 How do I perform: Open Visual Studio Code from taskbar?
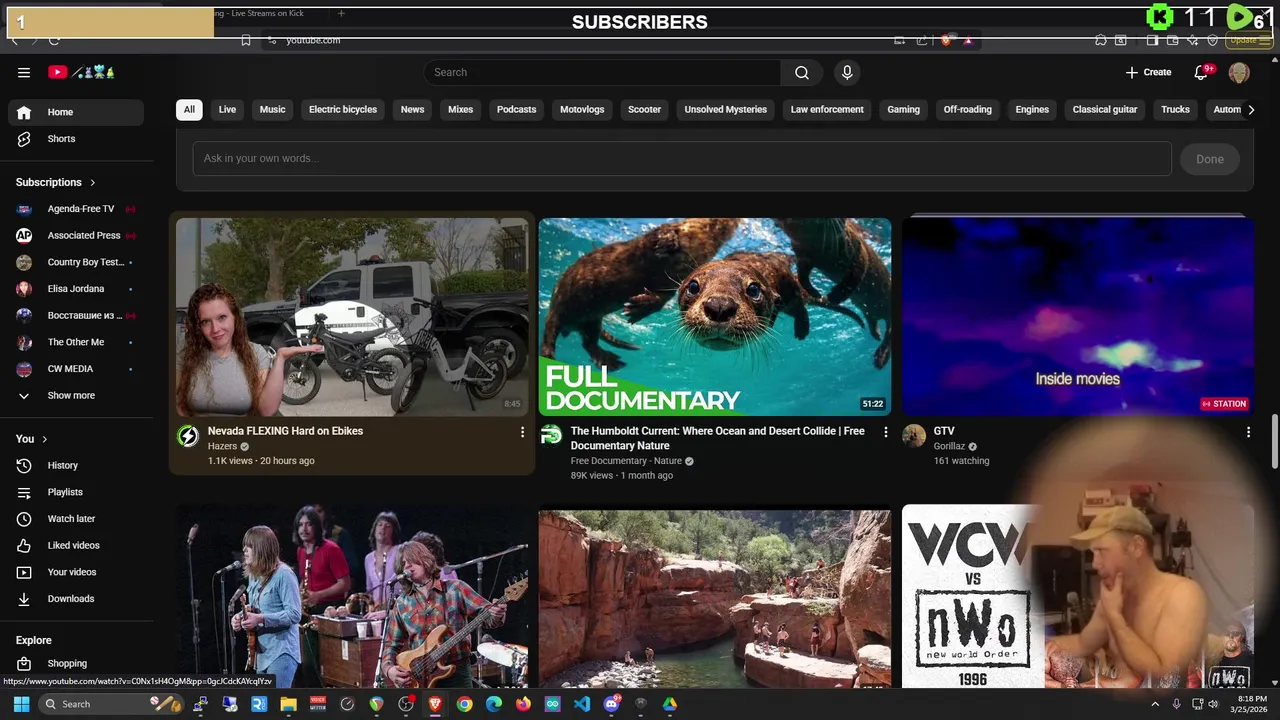coord(582,704)
